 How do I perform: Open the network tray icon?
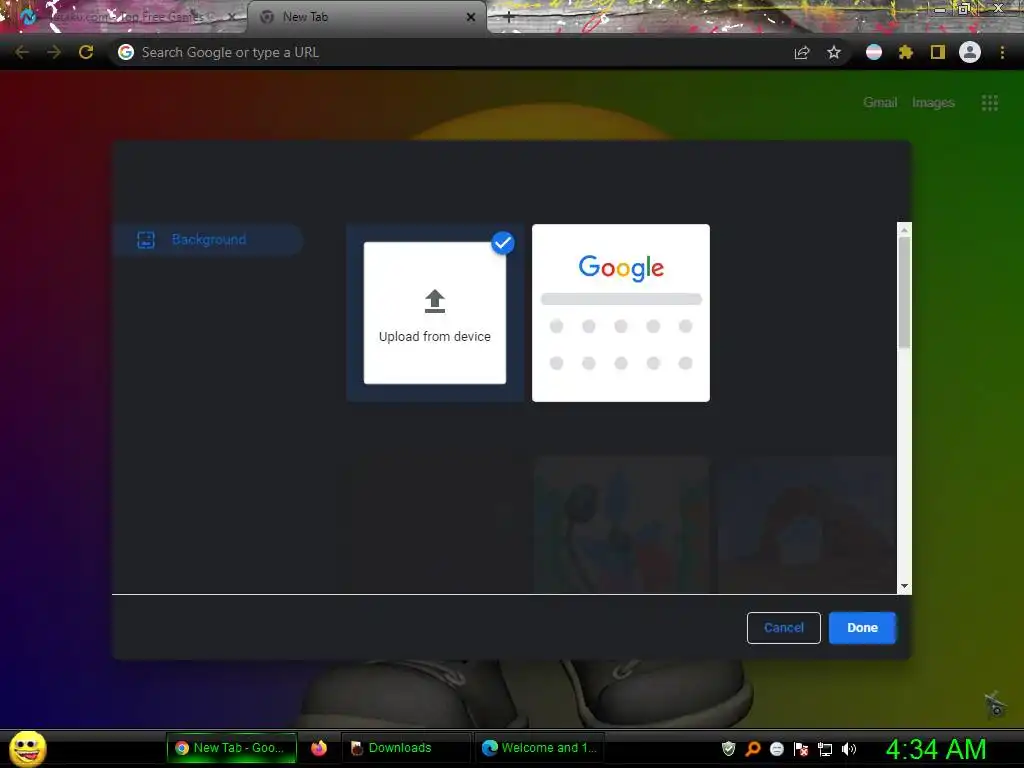825,748
